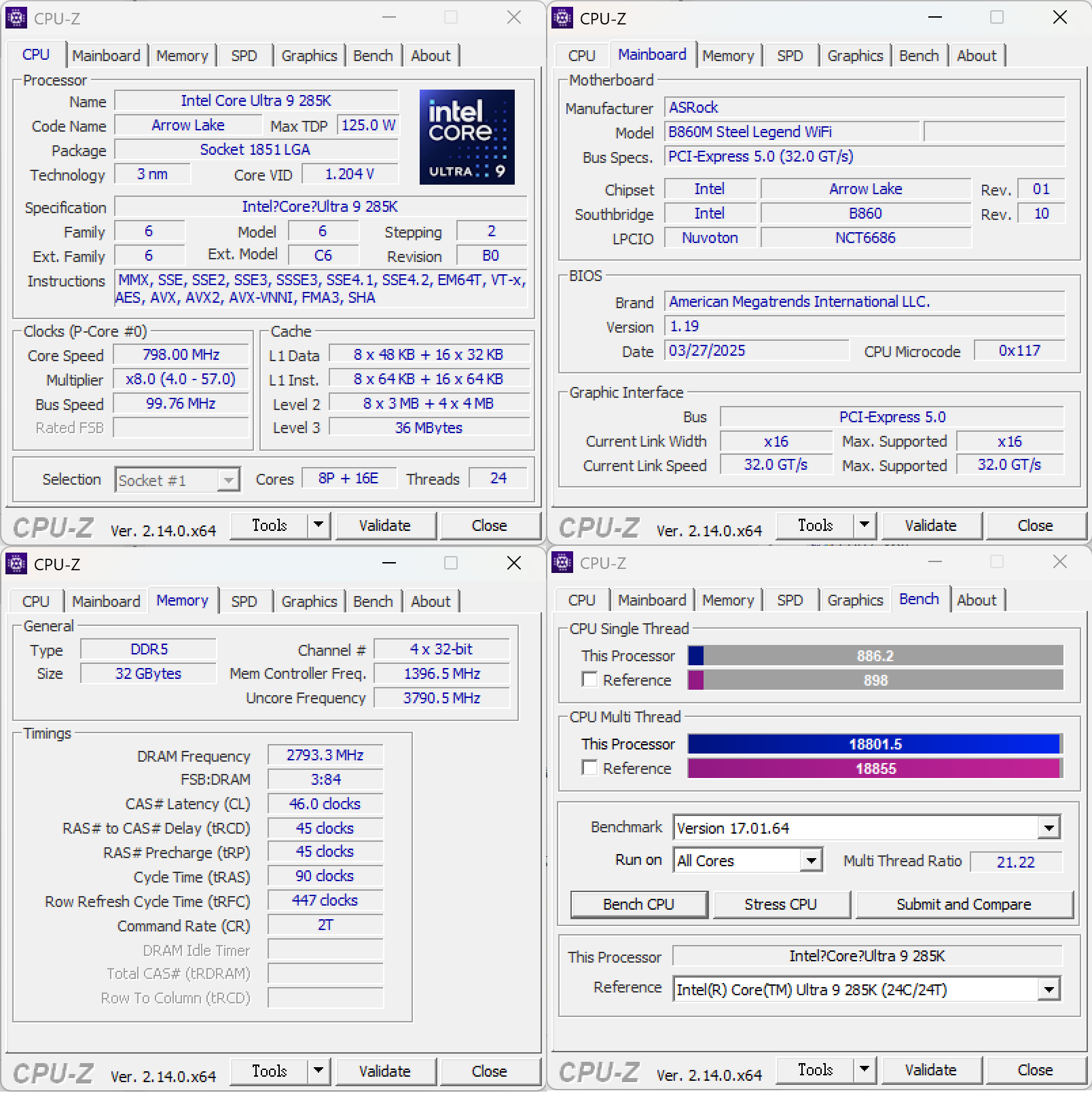Open the About tab in the Mainboard window
Screen dimensions: 1092x1093
pyautogui.click(x=976, y=56)
